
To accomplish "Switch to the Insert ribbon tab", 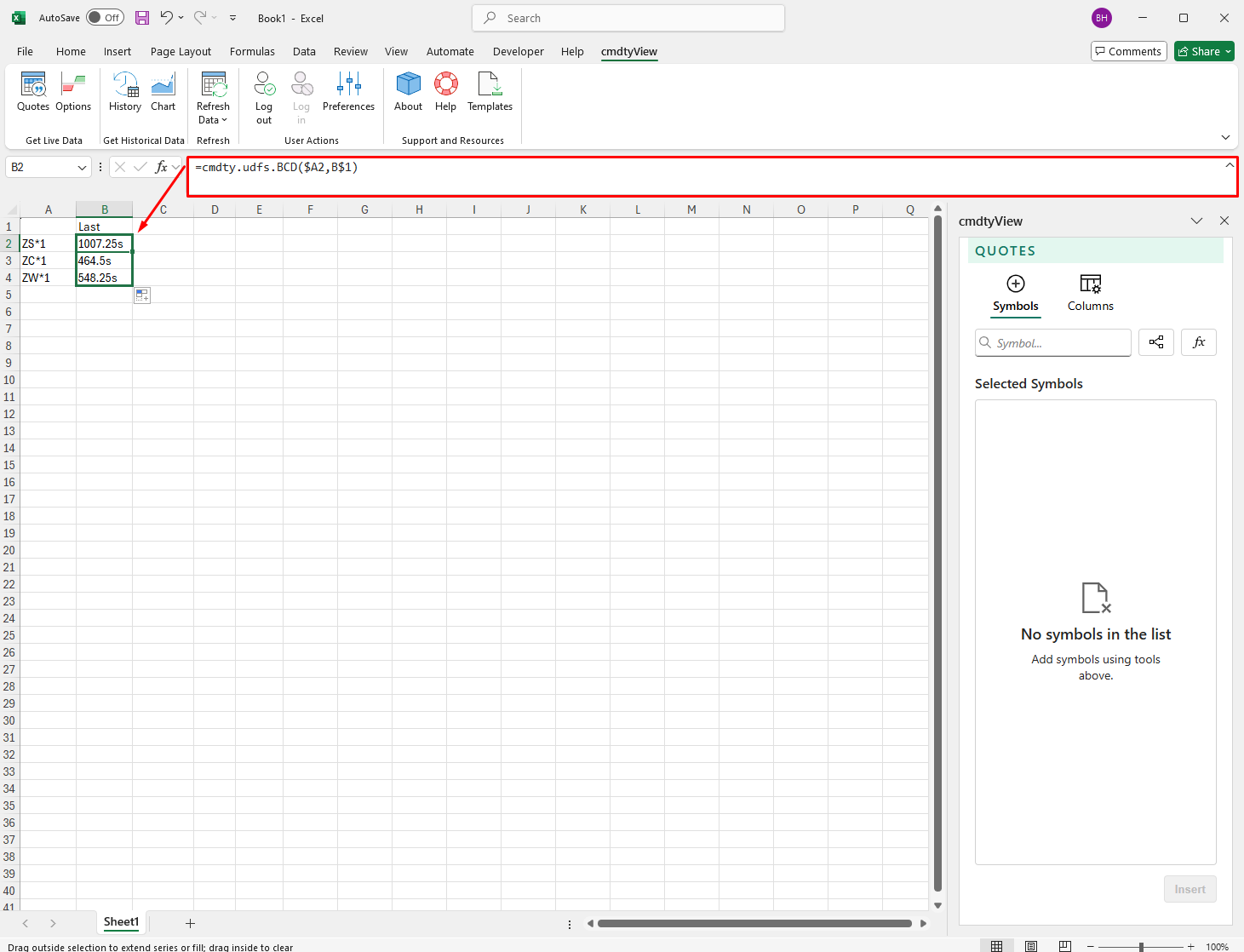I will 118,51.
